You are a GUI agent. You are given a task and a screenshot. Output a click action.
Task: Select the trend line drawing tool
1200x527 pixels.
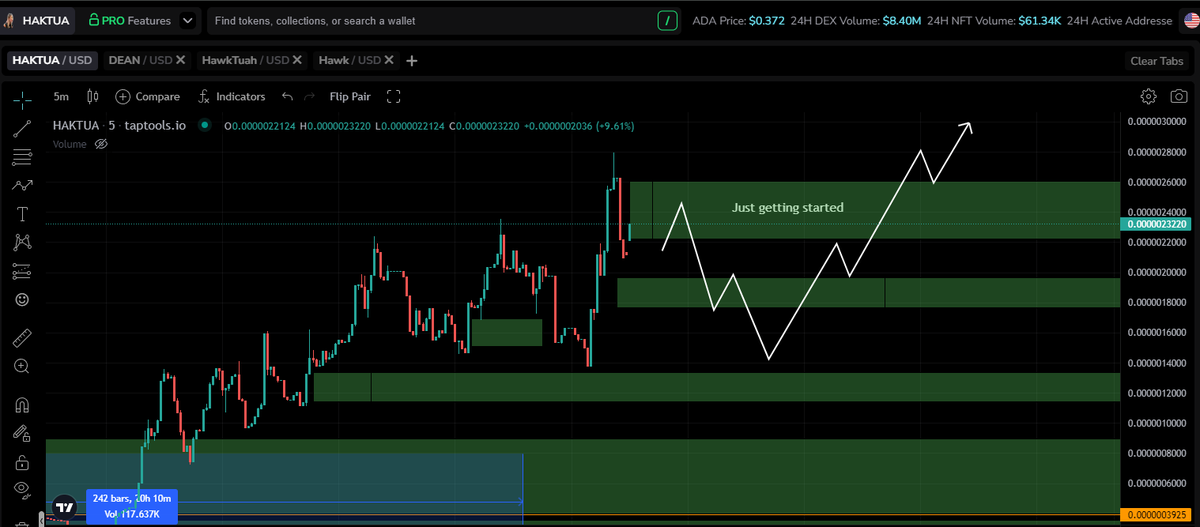pos(22,128)
